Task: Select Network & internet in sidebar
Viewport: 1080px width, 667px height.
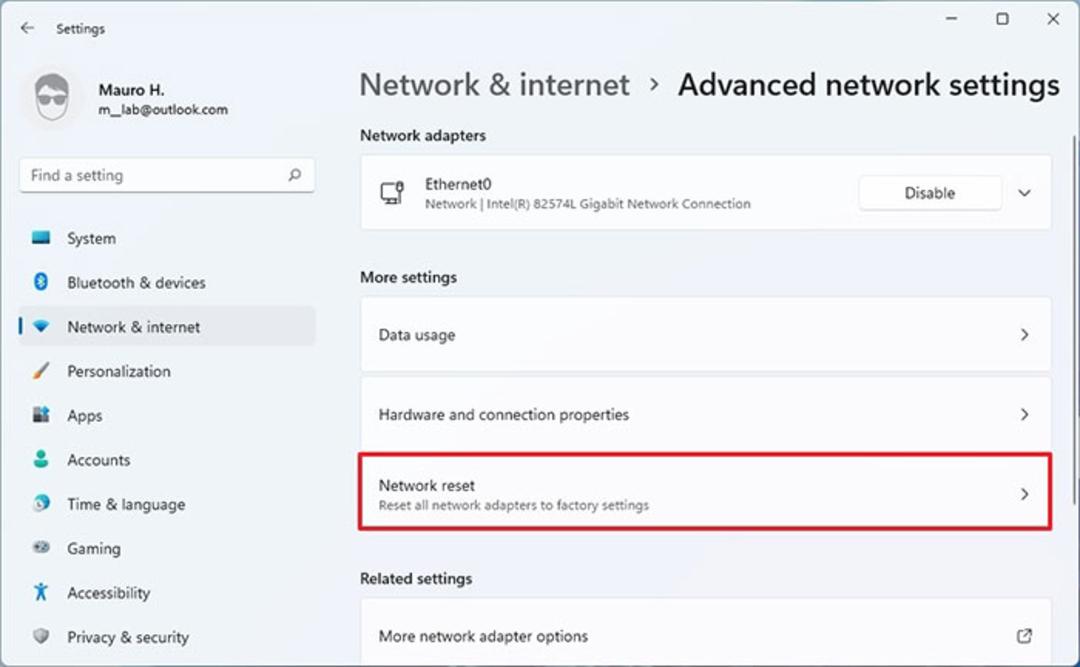Action: point(167,327)
